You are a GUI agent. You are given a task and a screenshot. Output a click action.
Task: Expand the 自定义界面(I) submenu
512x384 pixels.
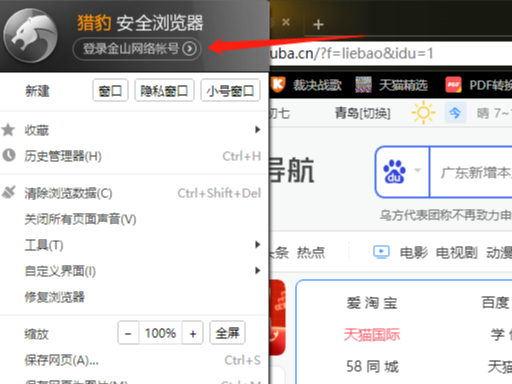point(133,271)
